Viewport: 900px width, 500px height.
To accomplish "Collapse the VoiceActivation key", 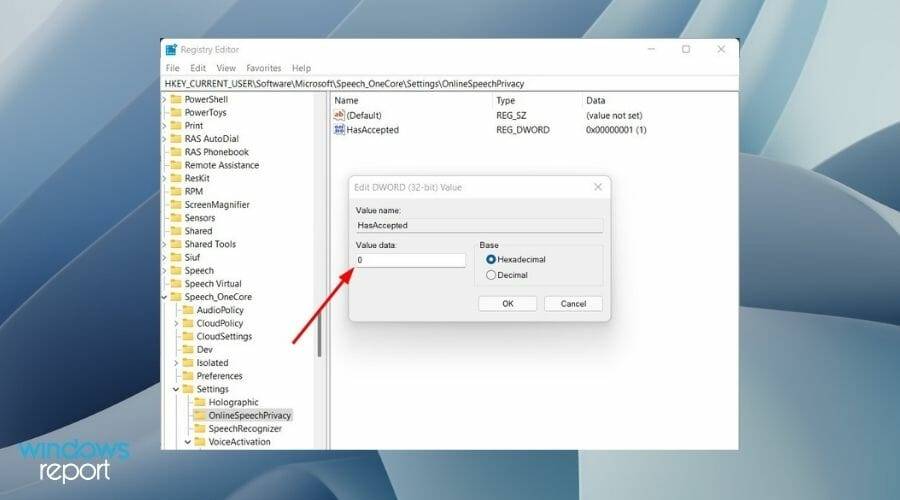I will (188, 442).
